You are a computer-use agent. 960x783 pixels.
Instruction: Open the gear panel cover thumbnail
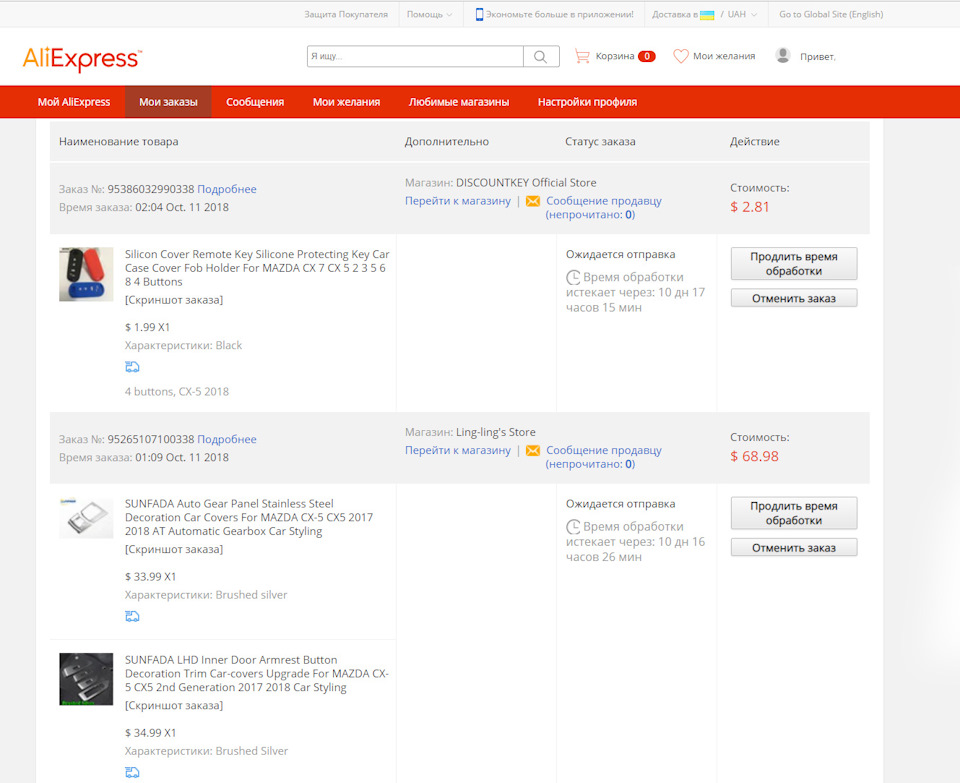click(86, 517)
